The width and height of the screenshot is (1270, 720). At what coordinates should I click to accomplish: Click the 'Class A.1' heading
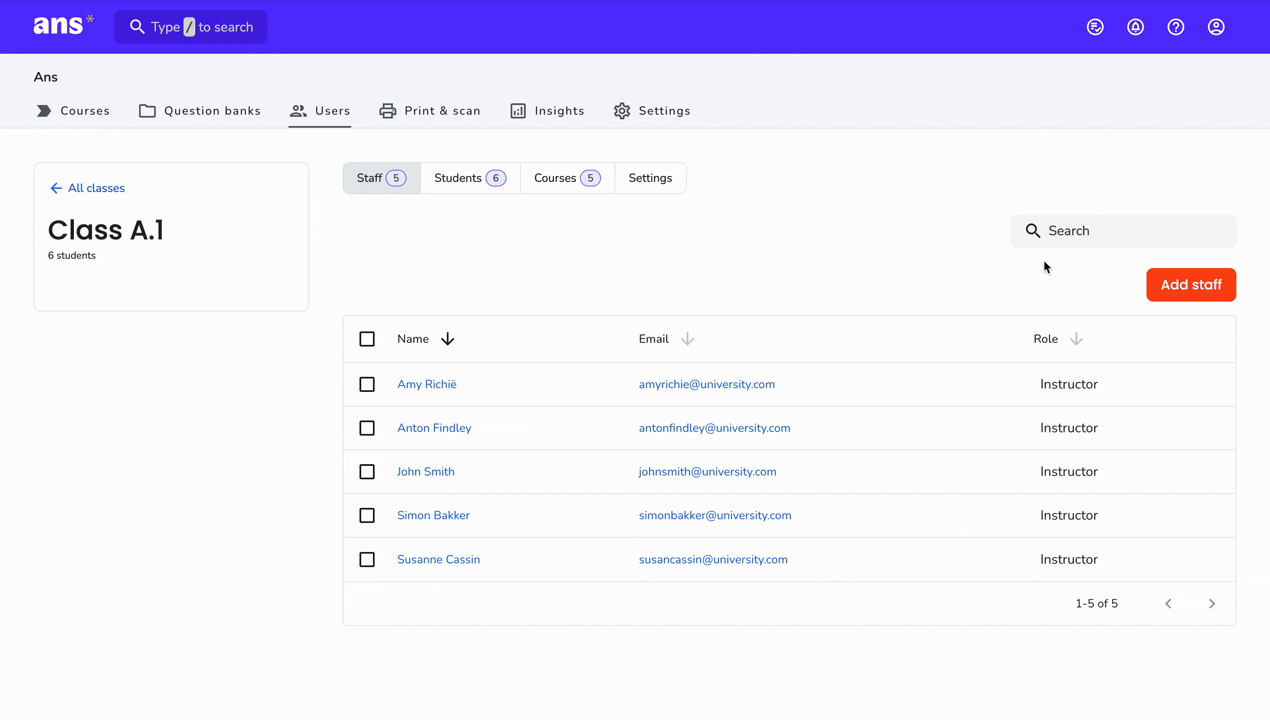tap(106, 230)
